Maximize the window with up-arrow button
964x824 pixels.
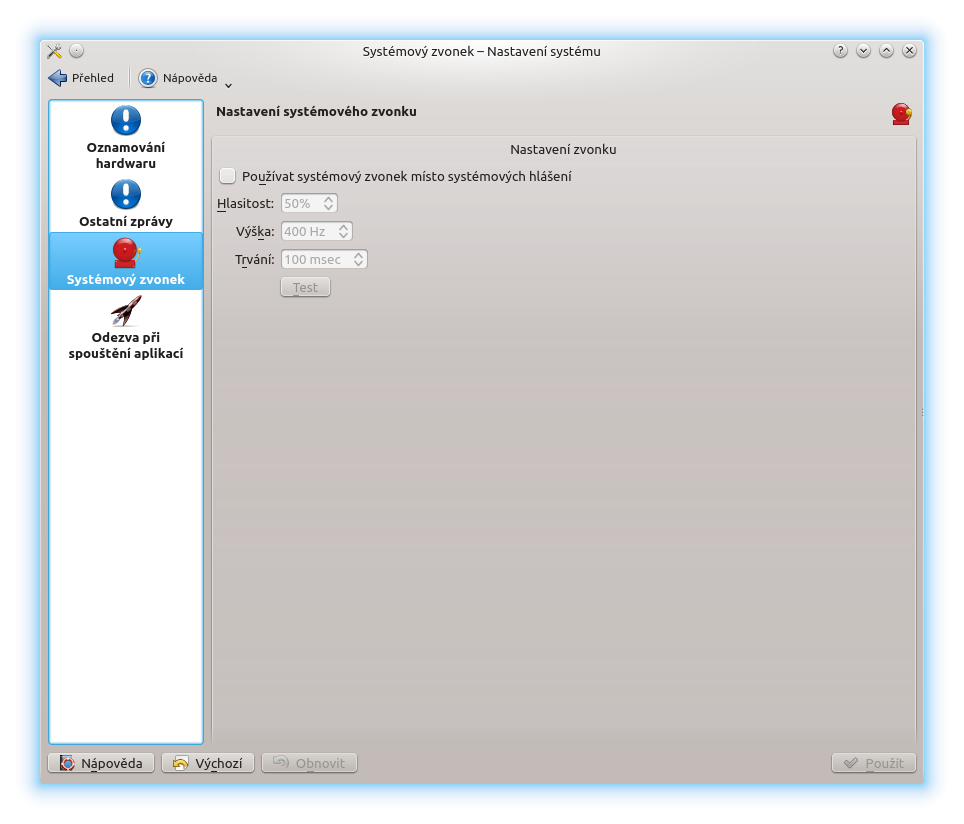click(x=886, y=51)
